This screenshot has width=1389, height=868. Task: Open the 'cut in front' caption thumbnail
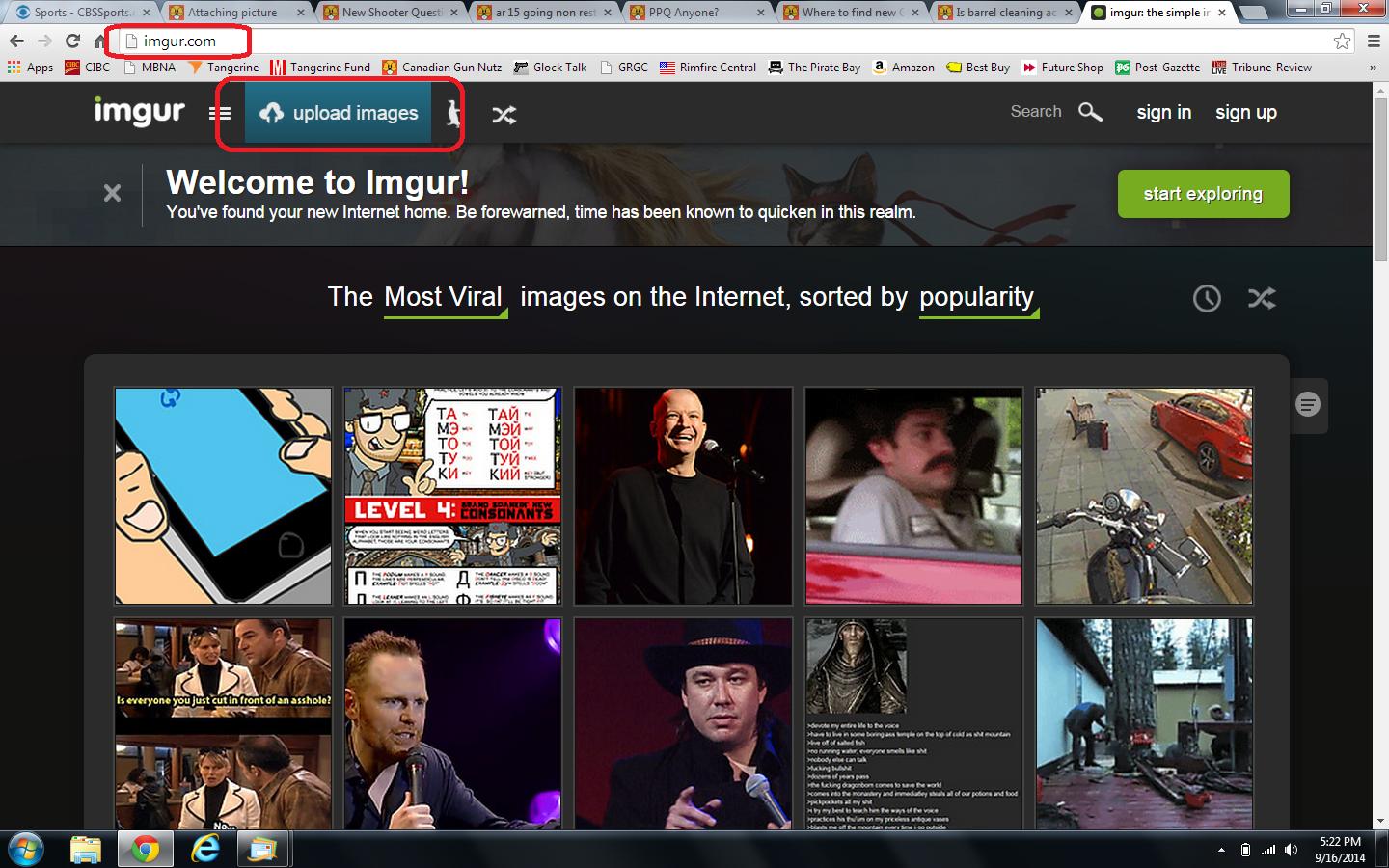(223, 723)
